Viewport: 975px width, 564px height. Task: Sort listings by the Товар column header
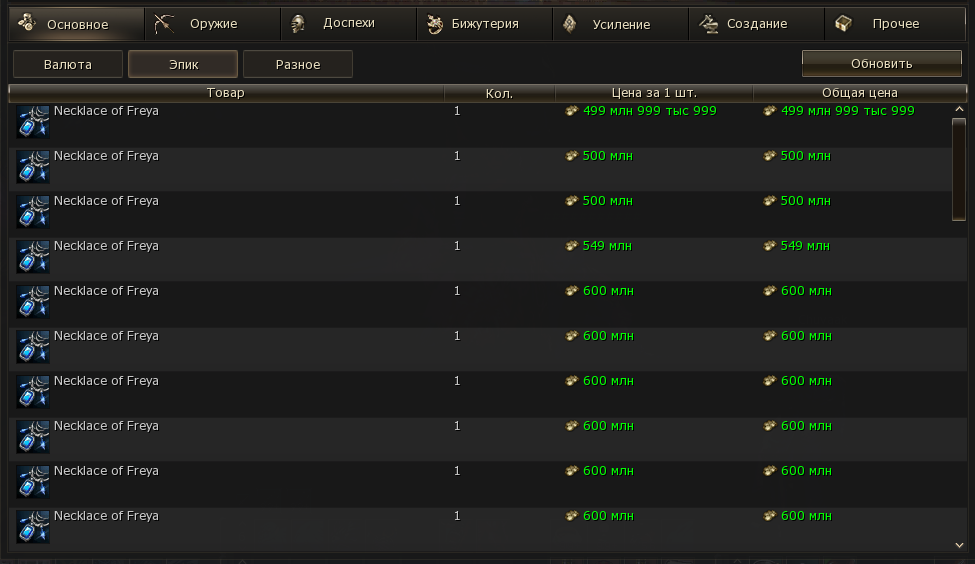226,93
